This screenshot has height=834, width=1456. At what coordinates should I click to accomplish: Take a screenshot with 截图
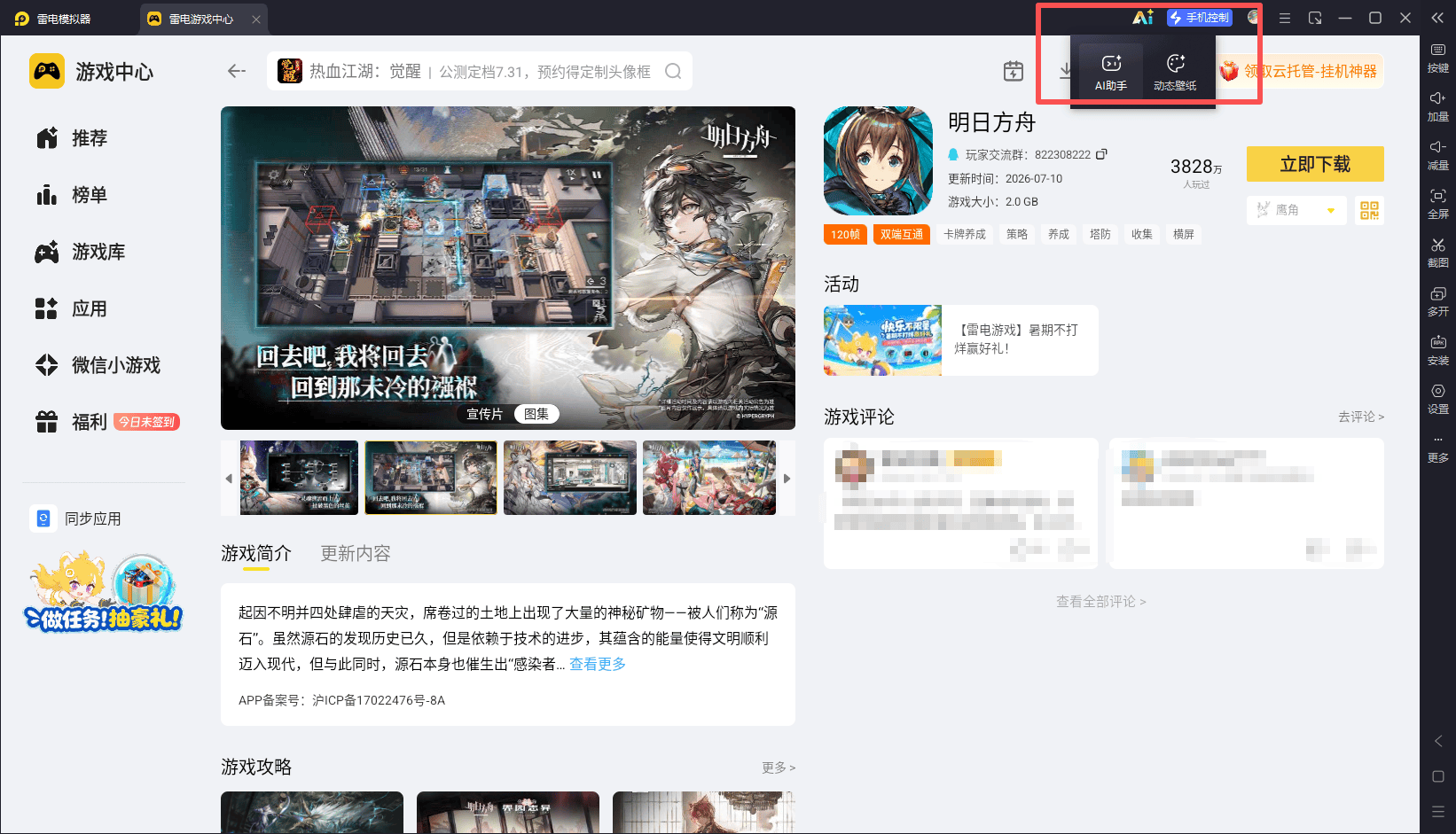point(1438,253)
